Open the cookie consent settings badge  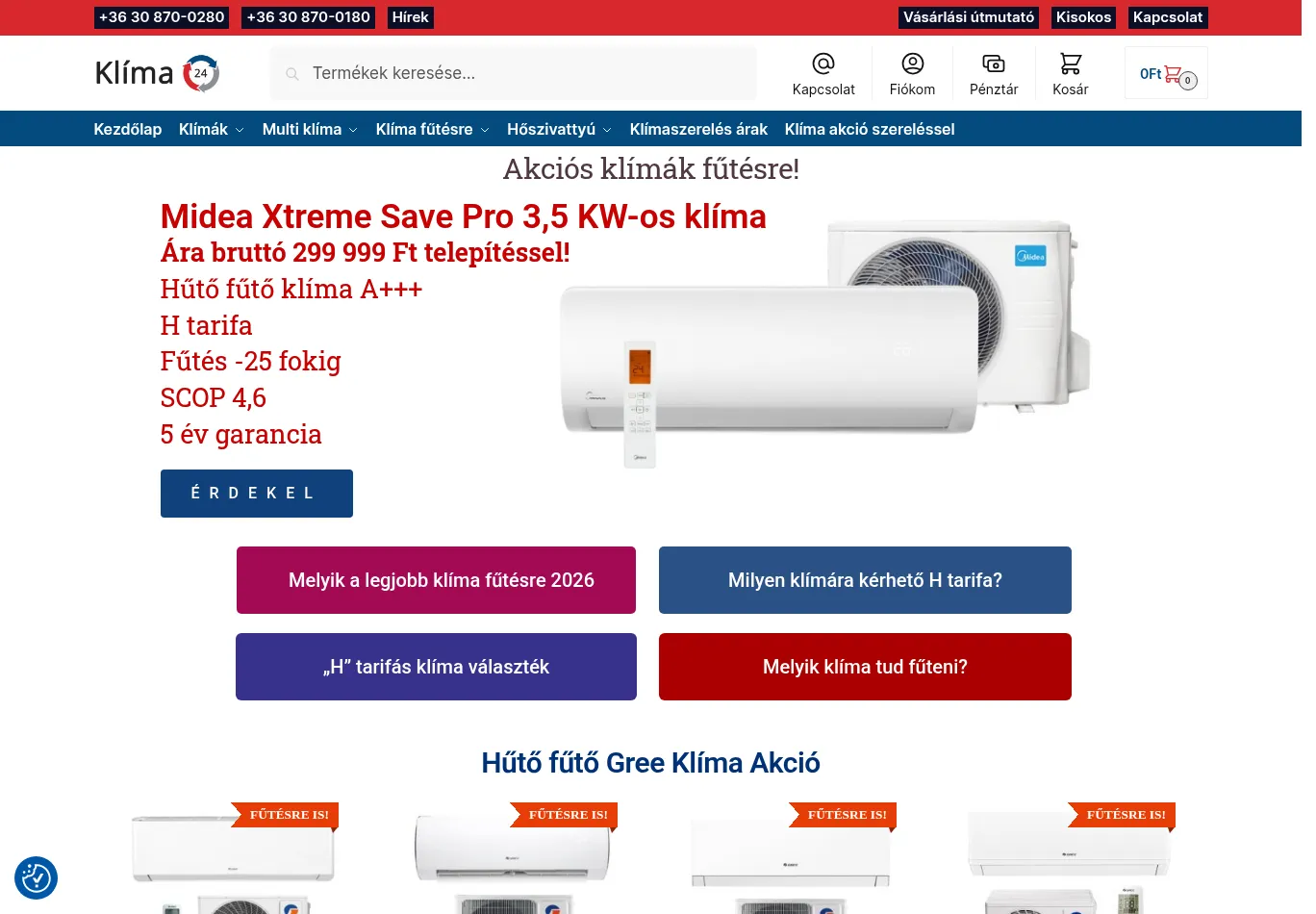coord(36,877)
